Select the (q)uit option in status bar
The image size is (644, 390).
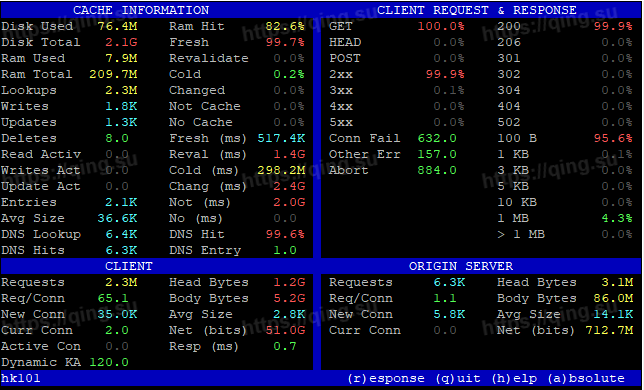click(x=458, y=378)
